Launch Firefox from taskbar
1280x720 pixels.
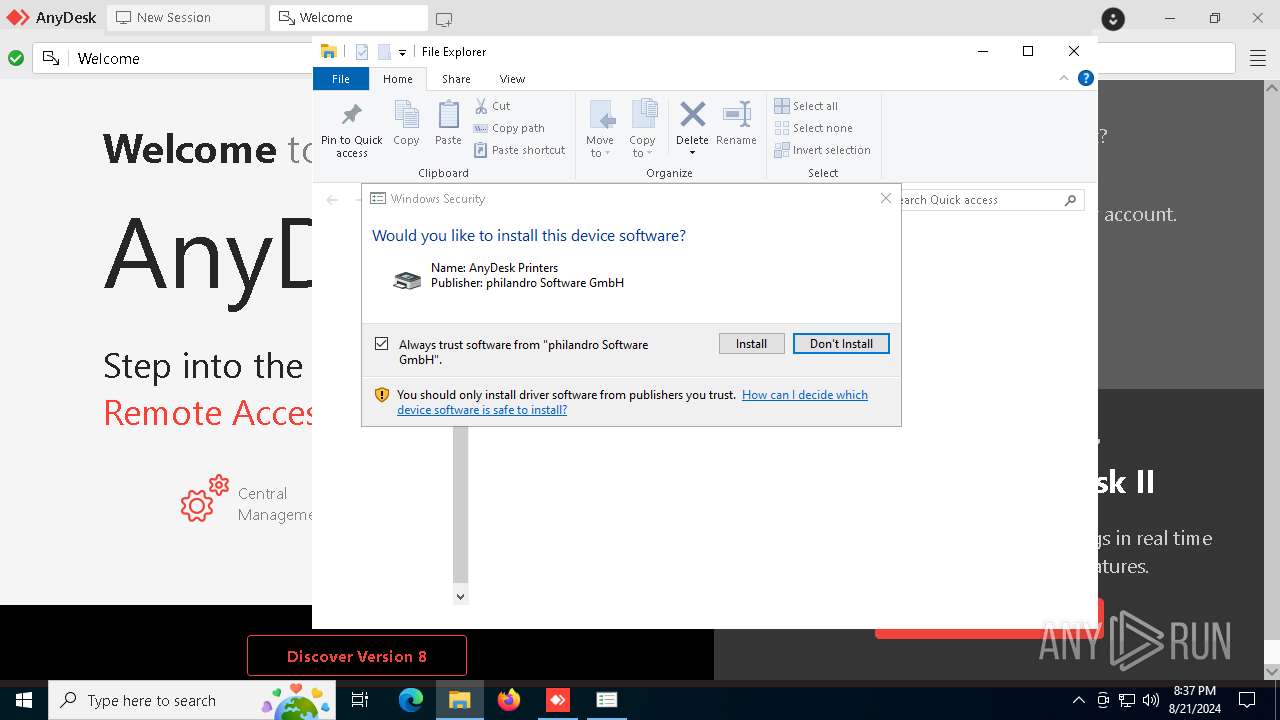(x=509, y=700)
